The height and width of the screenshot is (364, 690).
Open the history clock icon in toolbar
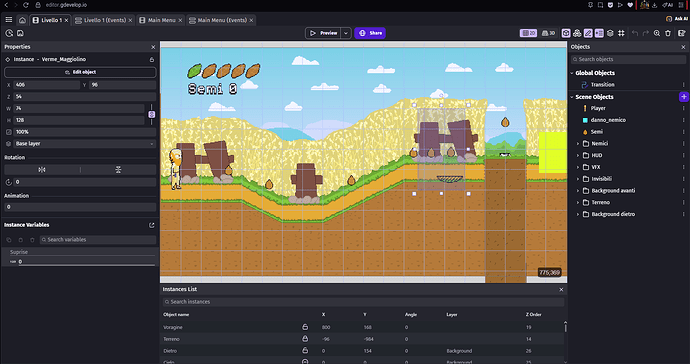coord(9,33)
